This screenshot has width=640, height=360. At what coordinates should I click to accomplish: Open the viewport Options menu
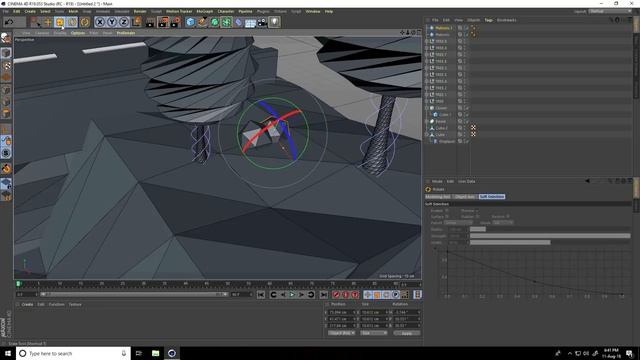click(x=78, y=33)
